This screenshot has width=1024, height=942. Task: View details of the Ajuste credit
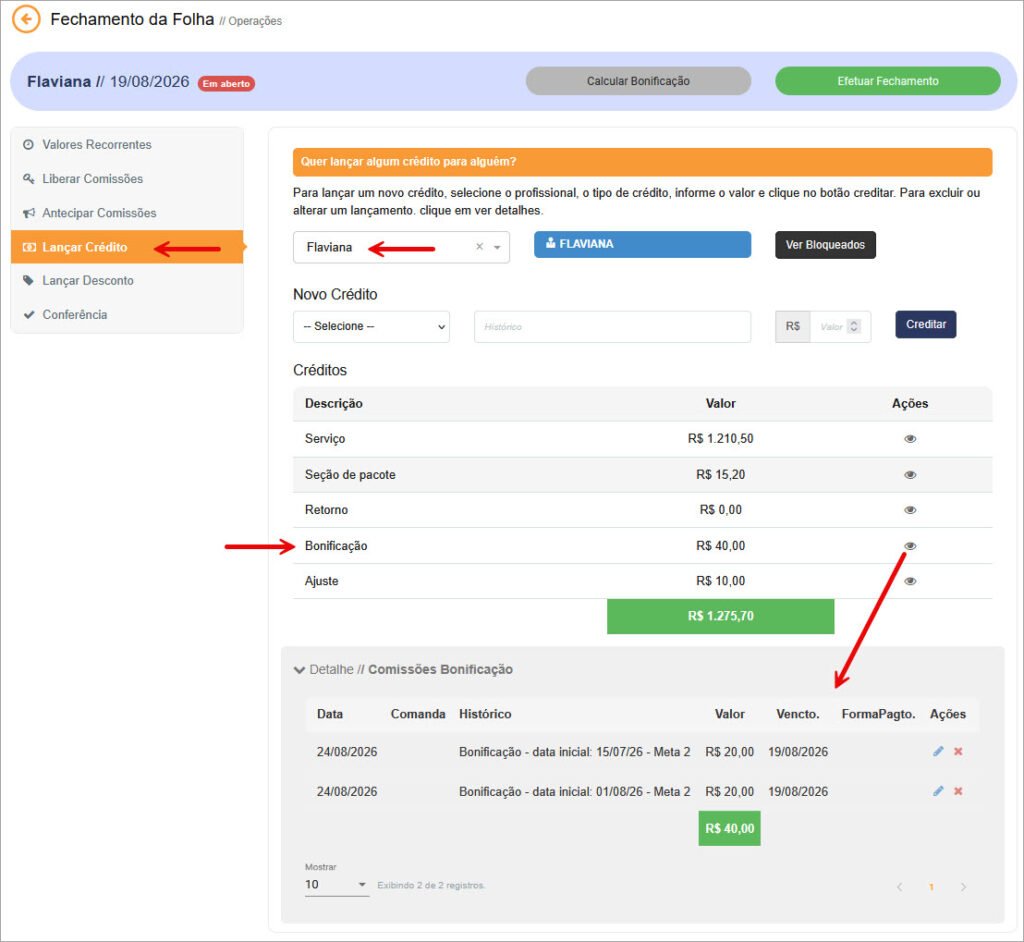pos(910,581)
